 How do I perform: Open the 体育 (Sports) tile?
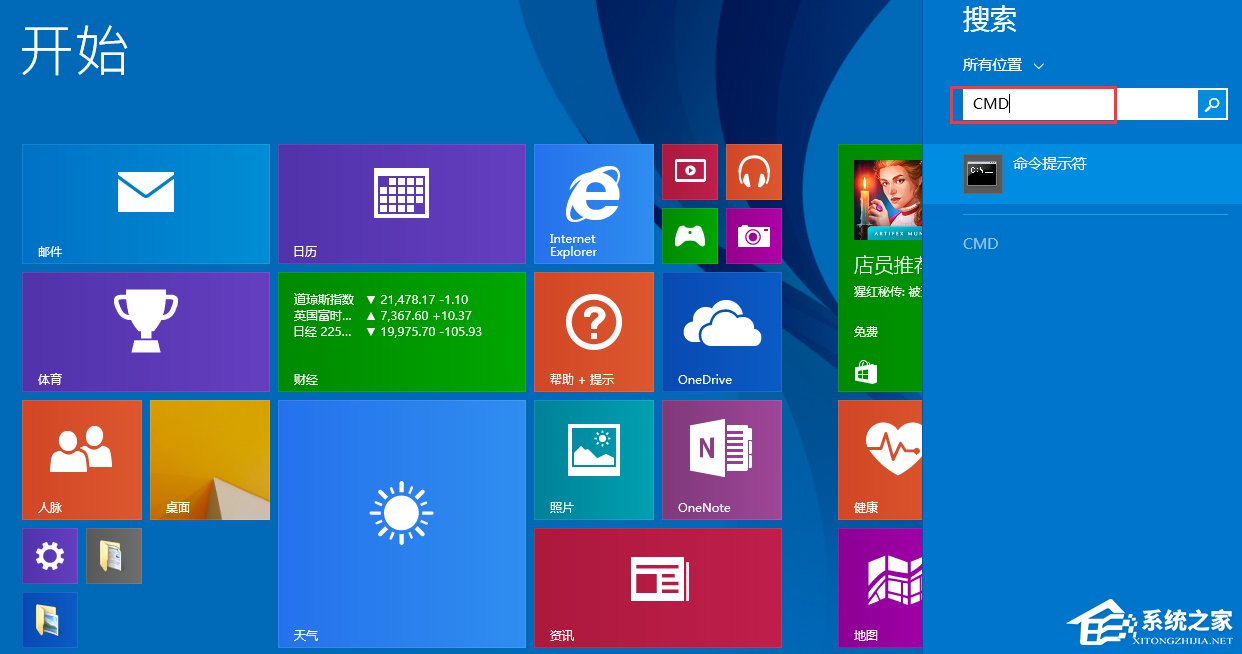click(x=145, y=331)
